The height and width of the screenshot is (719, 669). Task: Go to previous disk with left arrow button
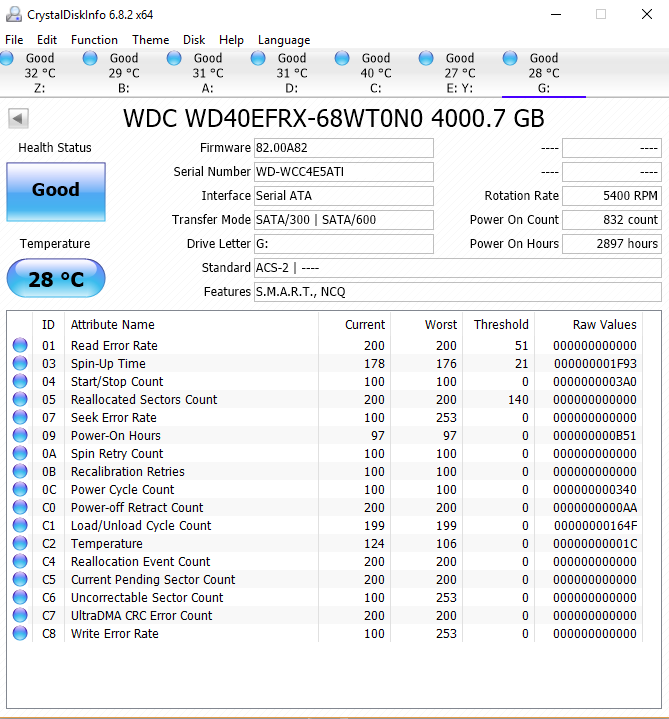point(18,119)
